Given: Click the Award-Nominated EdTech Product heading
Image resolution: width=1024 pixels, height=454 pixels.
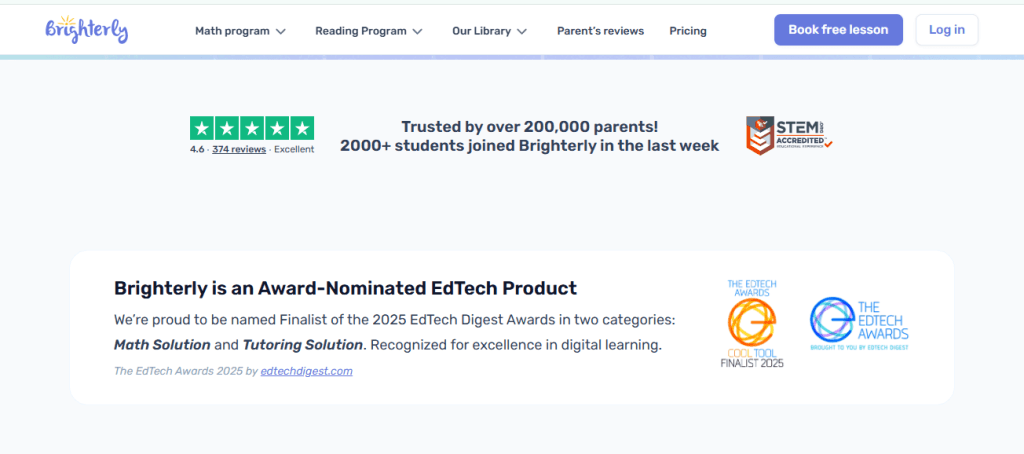Looking at the screenshot, I should click(345, 289).
